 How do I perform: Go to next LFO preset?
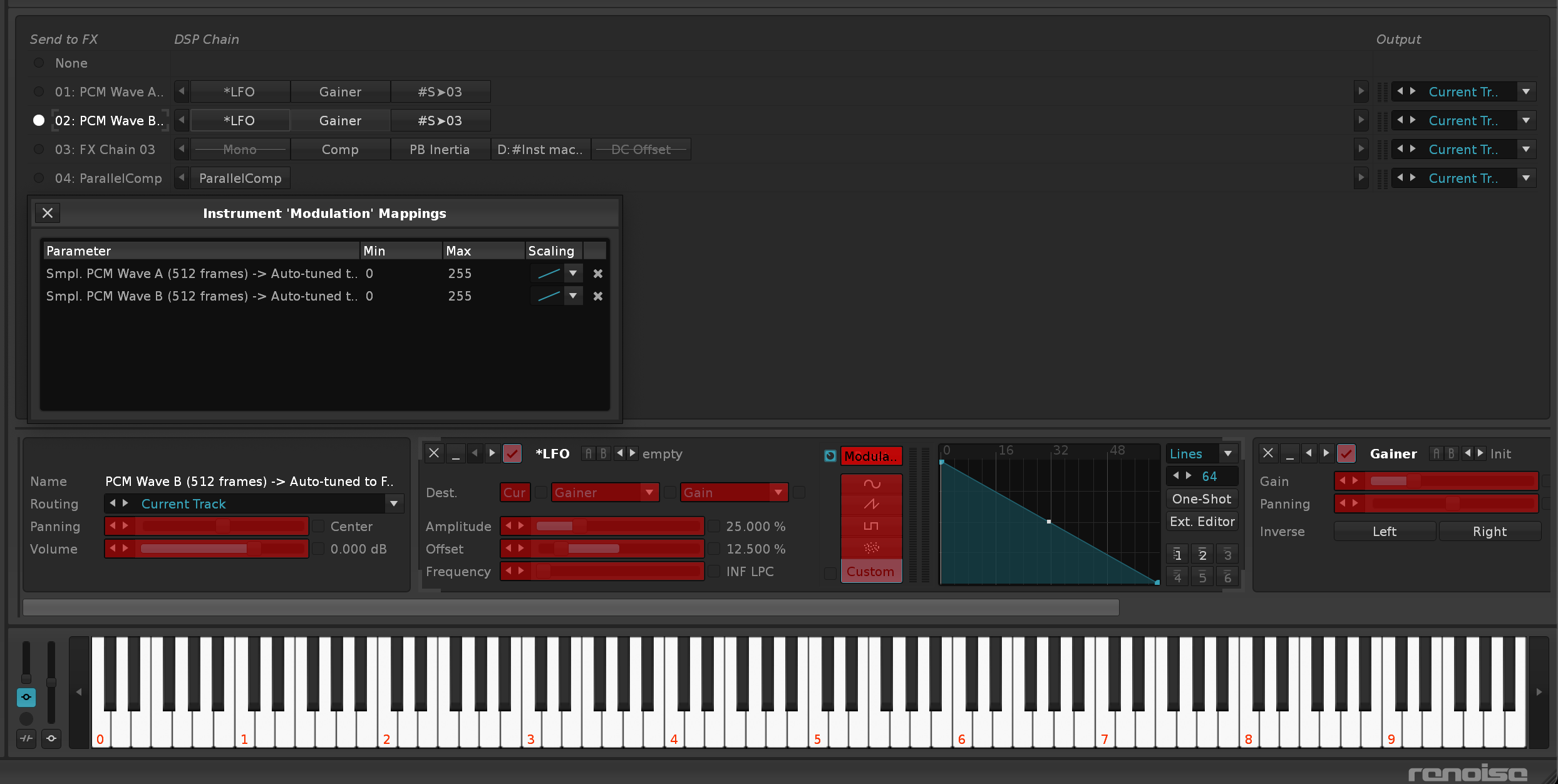pyautogui.click(x=632, y=453)
